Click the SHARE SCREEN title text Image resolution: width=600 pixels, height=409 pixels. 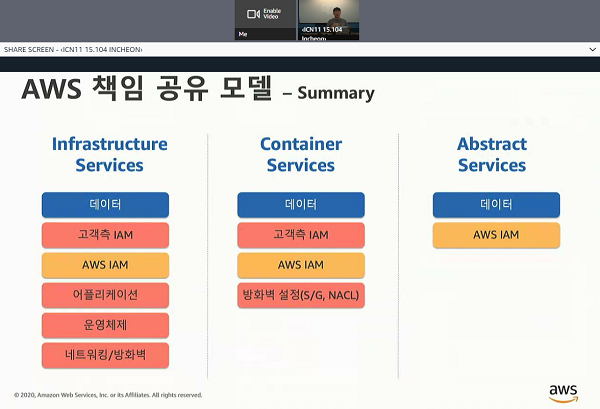coord(73,49)
